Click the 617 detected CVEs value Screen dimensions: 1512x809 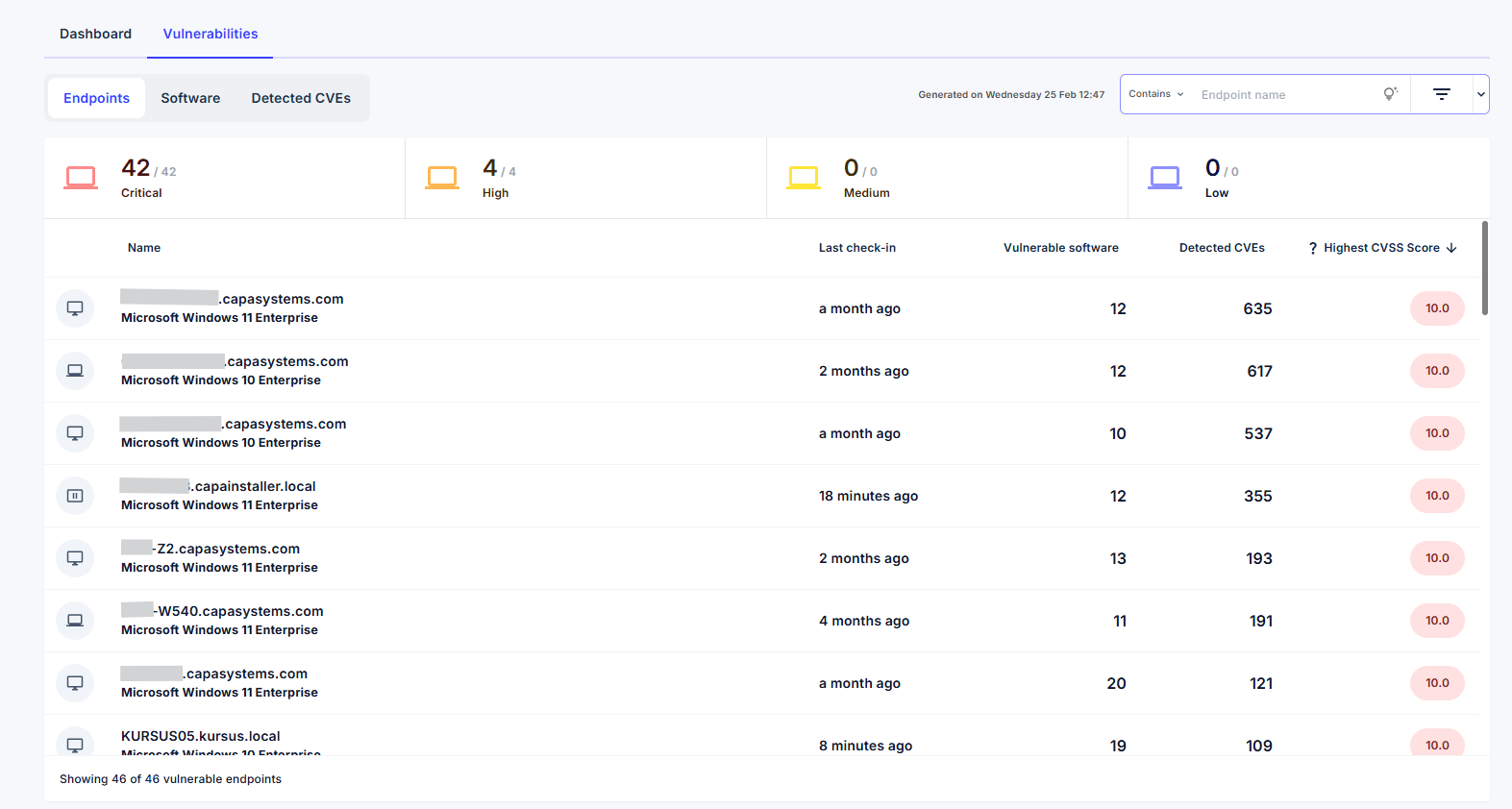coord(1259,371)
